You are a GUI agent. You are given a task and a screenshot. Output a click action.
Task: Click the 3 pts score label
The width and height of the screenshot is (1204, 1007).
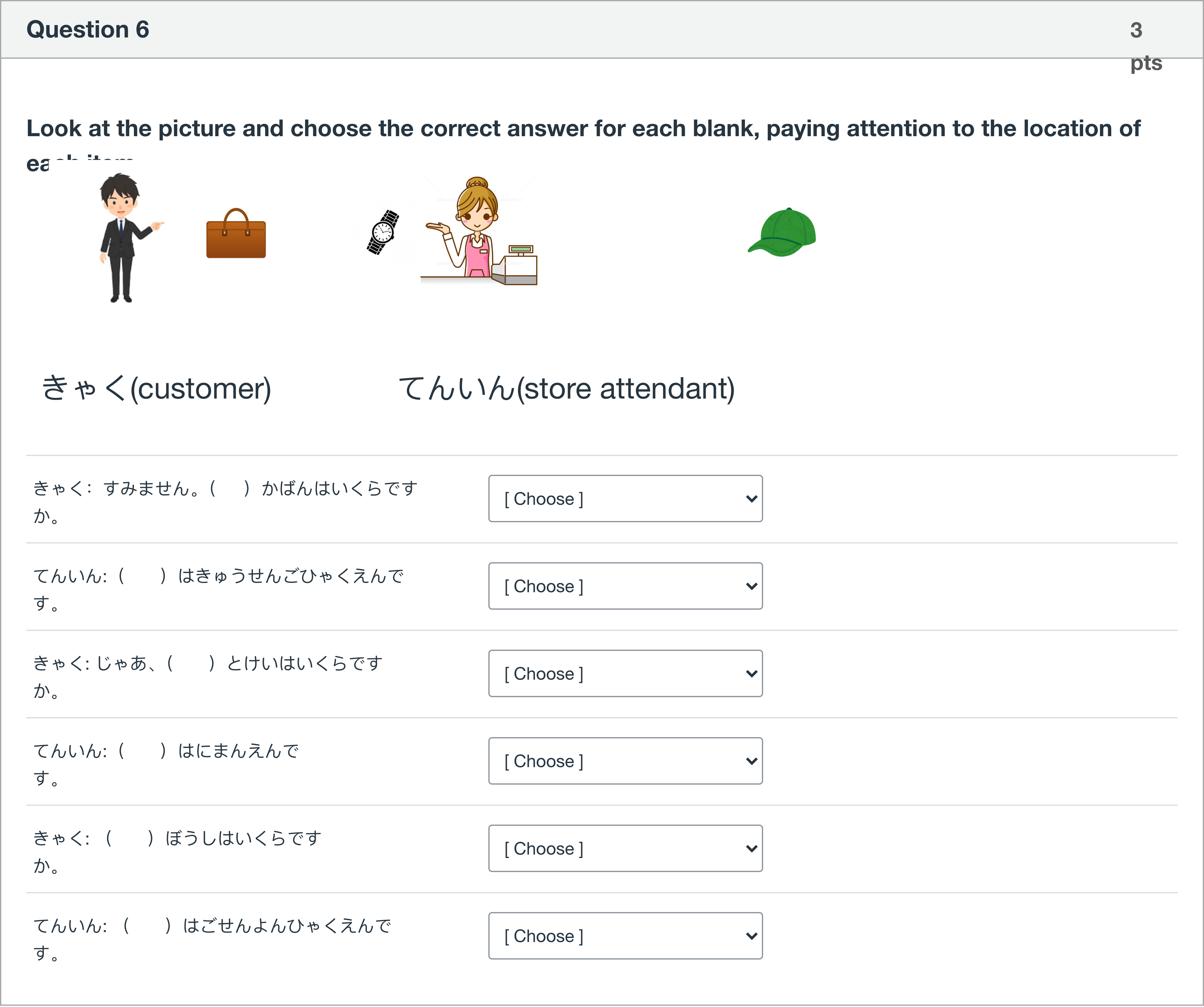(1144, 46)
